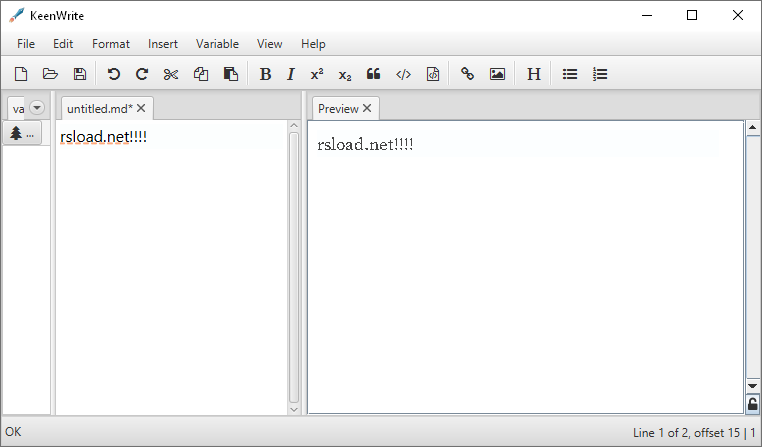Undo the last edit
This screenshot has height=447, width=762.
[x=113, y=74]
